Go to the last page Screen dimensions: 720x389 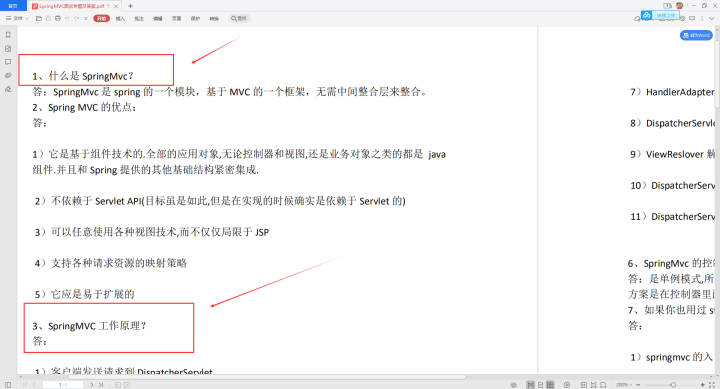(x=101, y=385)
